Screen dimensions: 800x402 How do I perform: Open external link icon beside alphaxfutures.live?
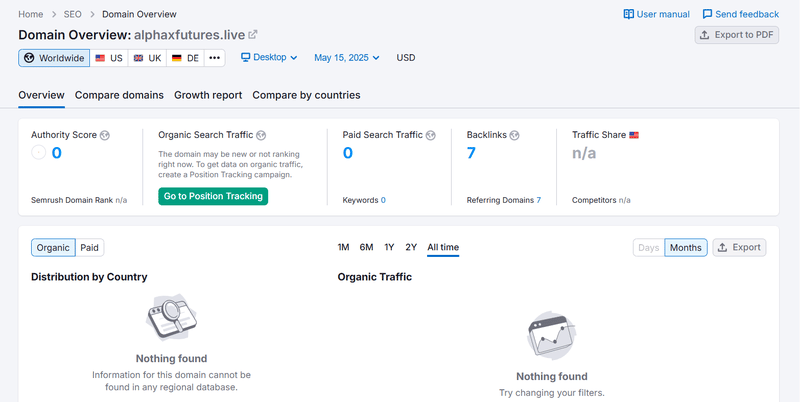(253, 35)
